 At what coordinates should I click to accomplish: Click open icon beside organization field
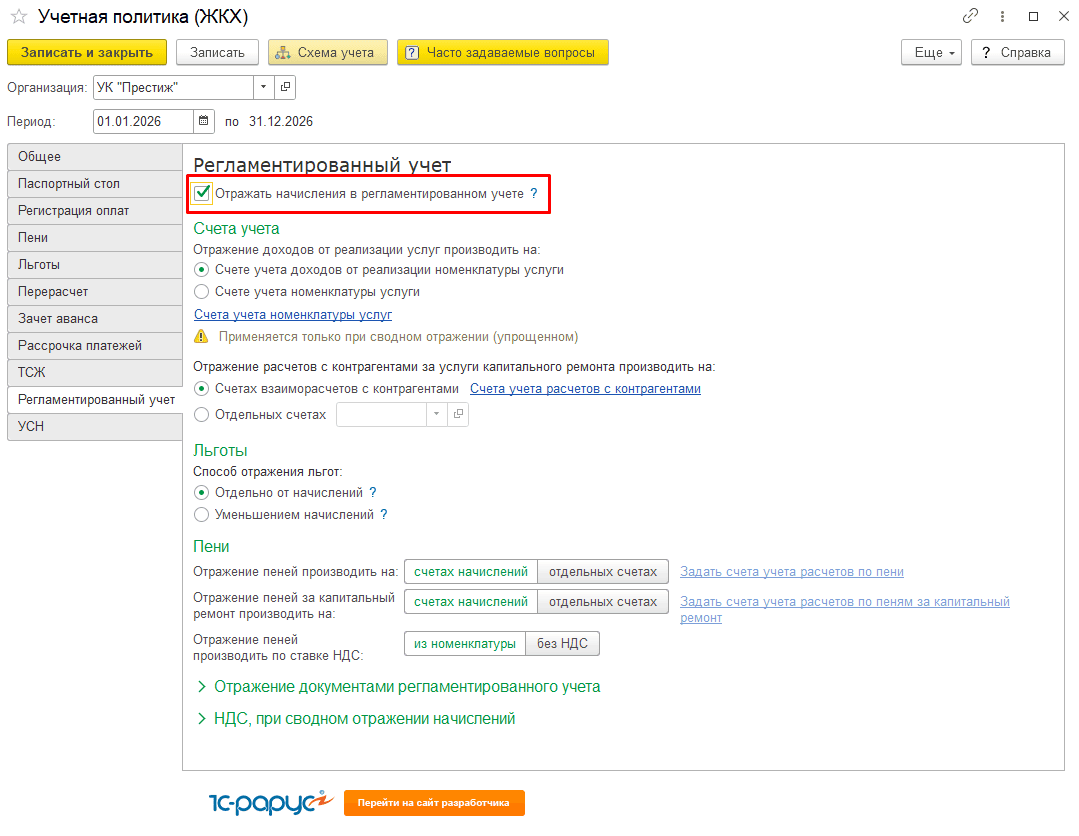285,88
